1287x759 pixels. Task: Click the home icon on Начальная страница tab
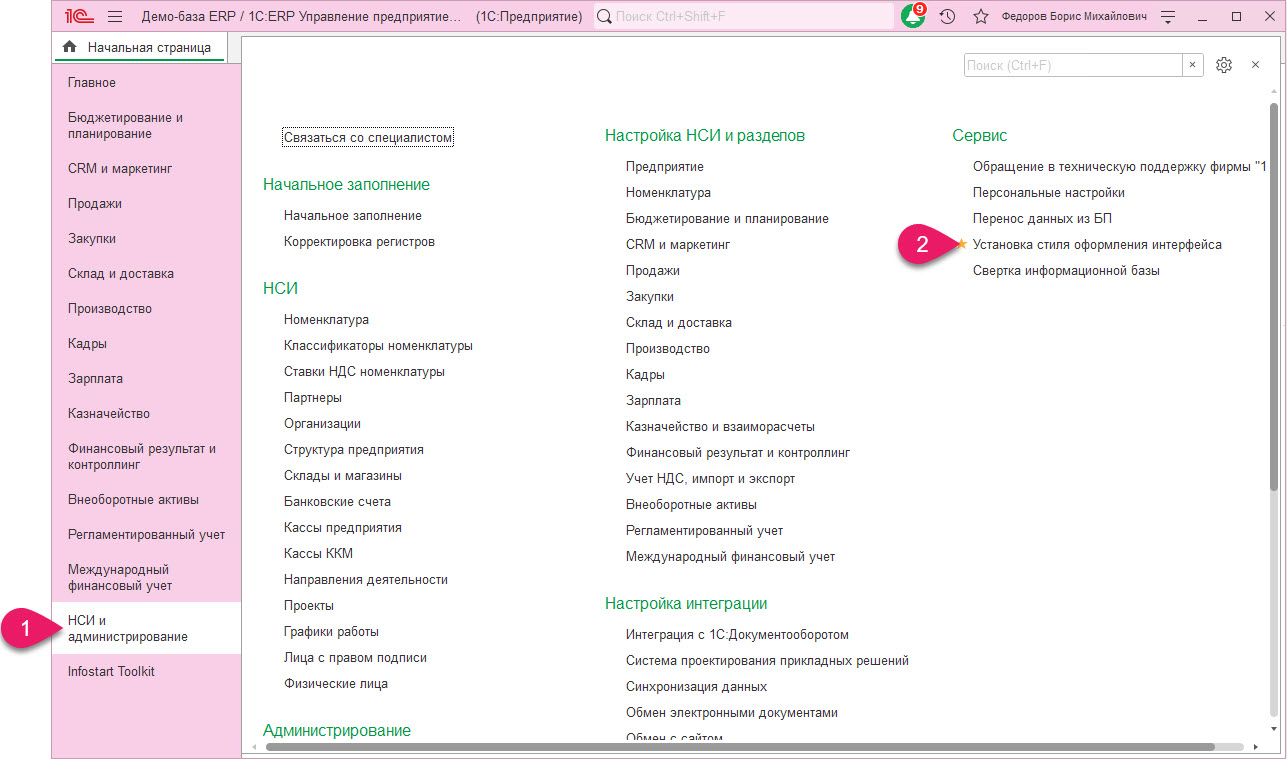(69, 47)
